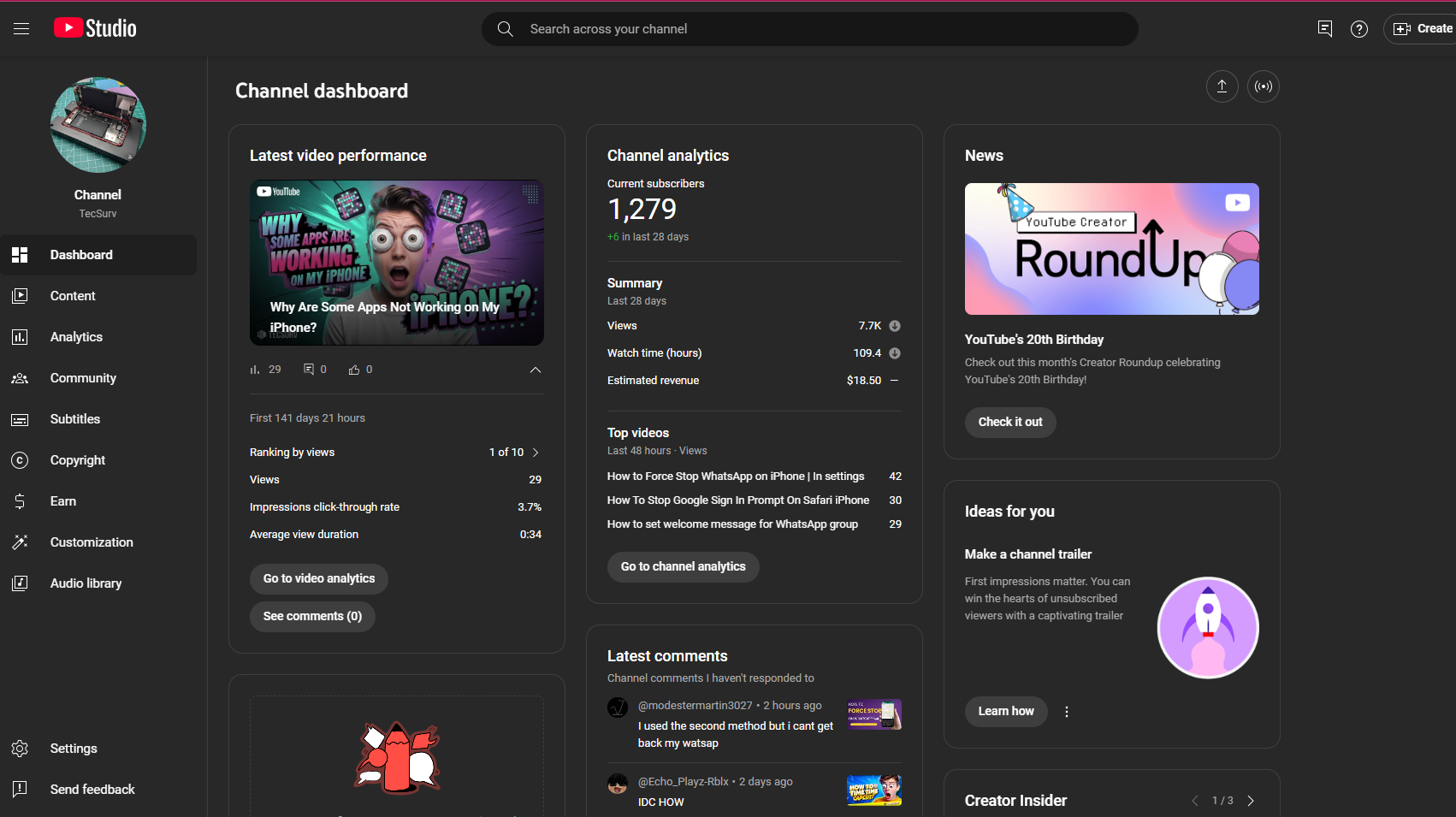Open the YouTube Creator RoundUp news image
The width and height of the screenshot is (1456, 817).
click(1112, 249)
